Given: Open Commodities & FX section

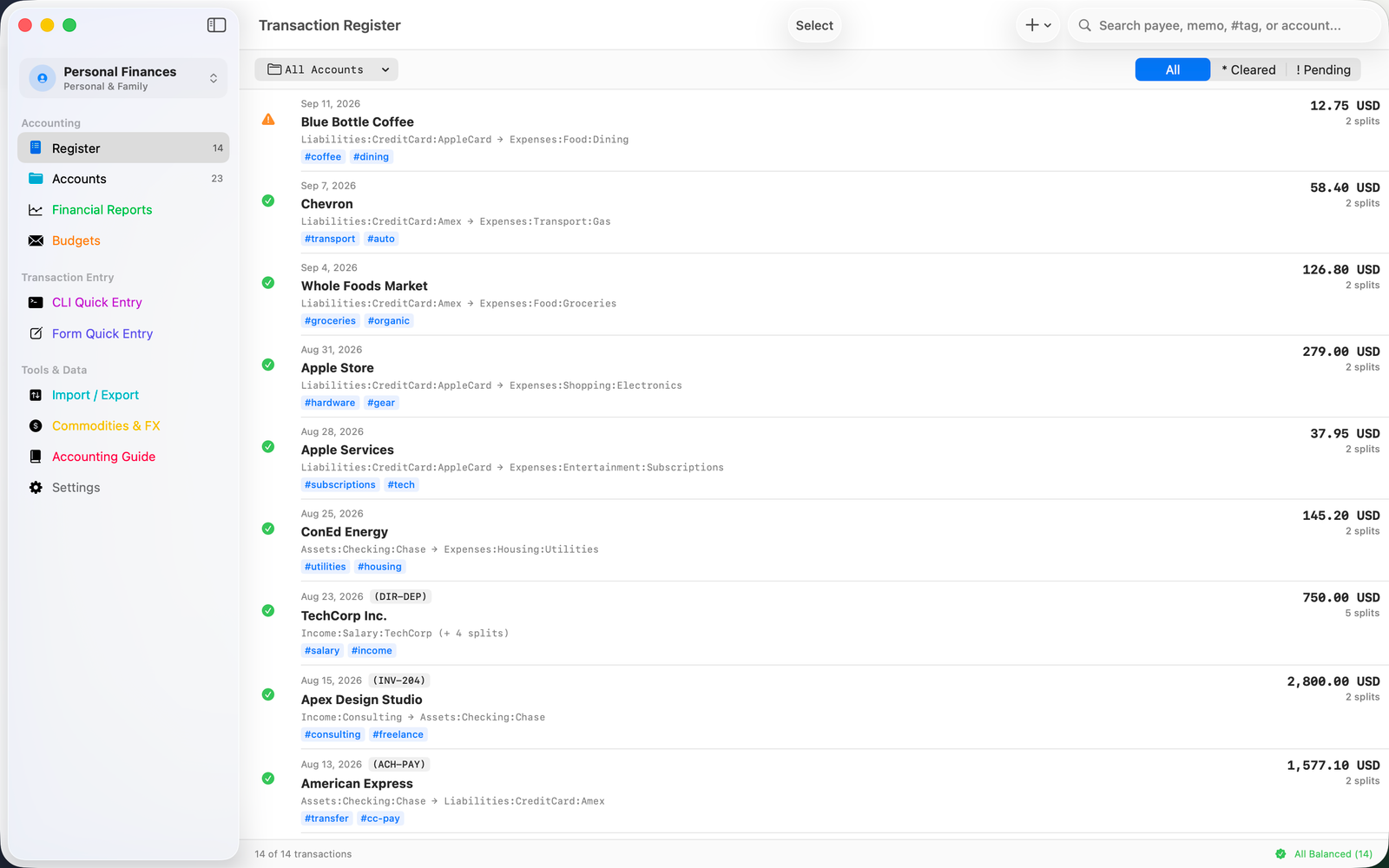Looking at the screenshot, I should tap(123, 426).
